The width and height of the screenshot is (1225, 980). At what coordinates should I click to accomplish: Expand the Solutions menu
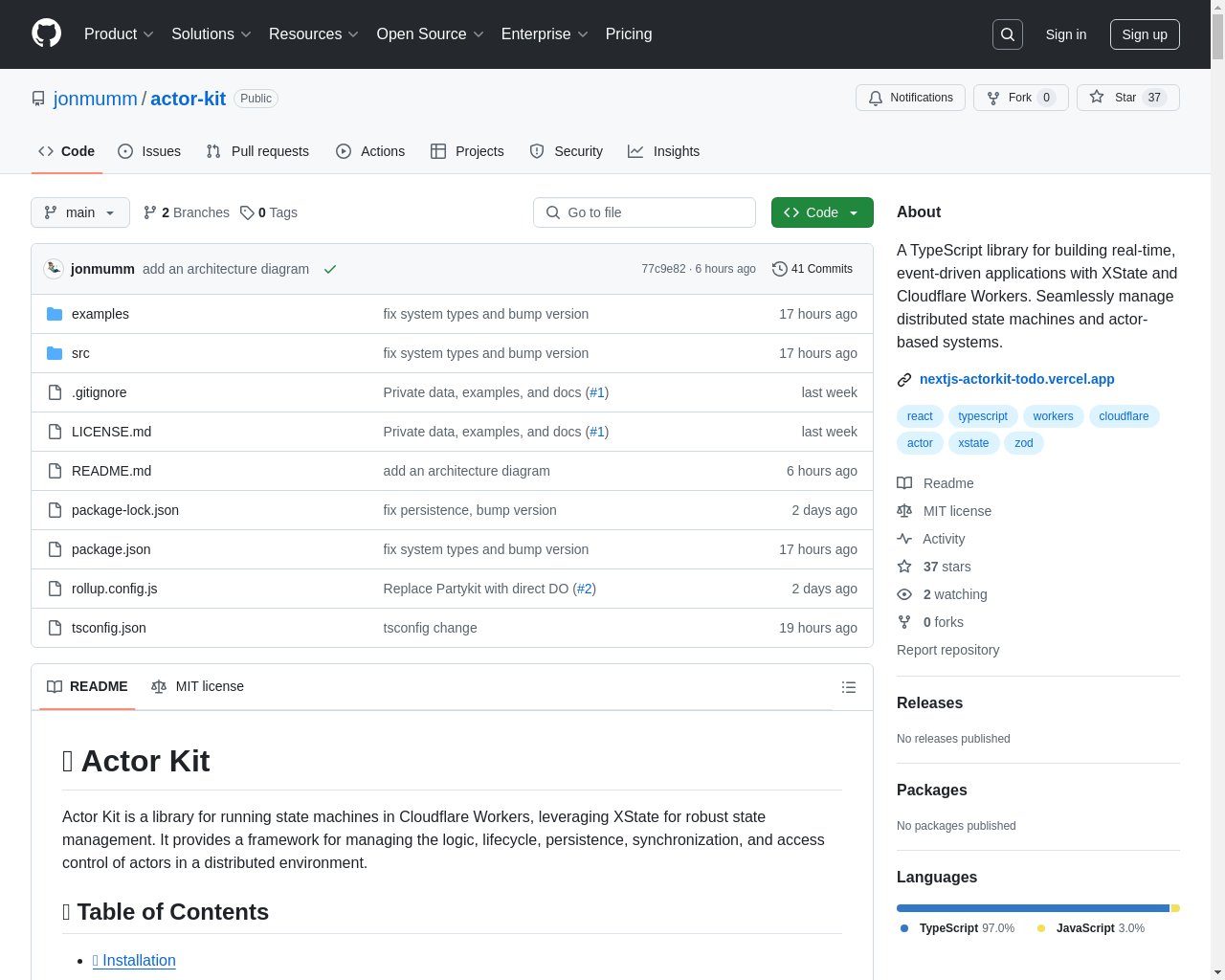211,34
